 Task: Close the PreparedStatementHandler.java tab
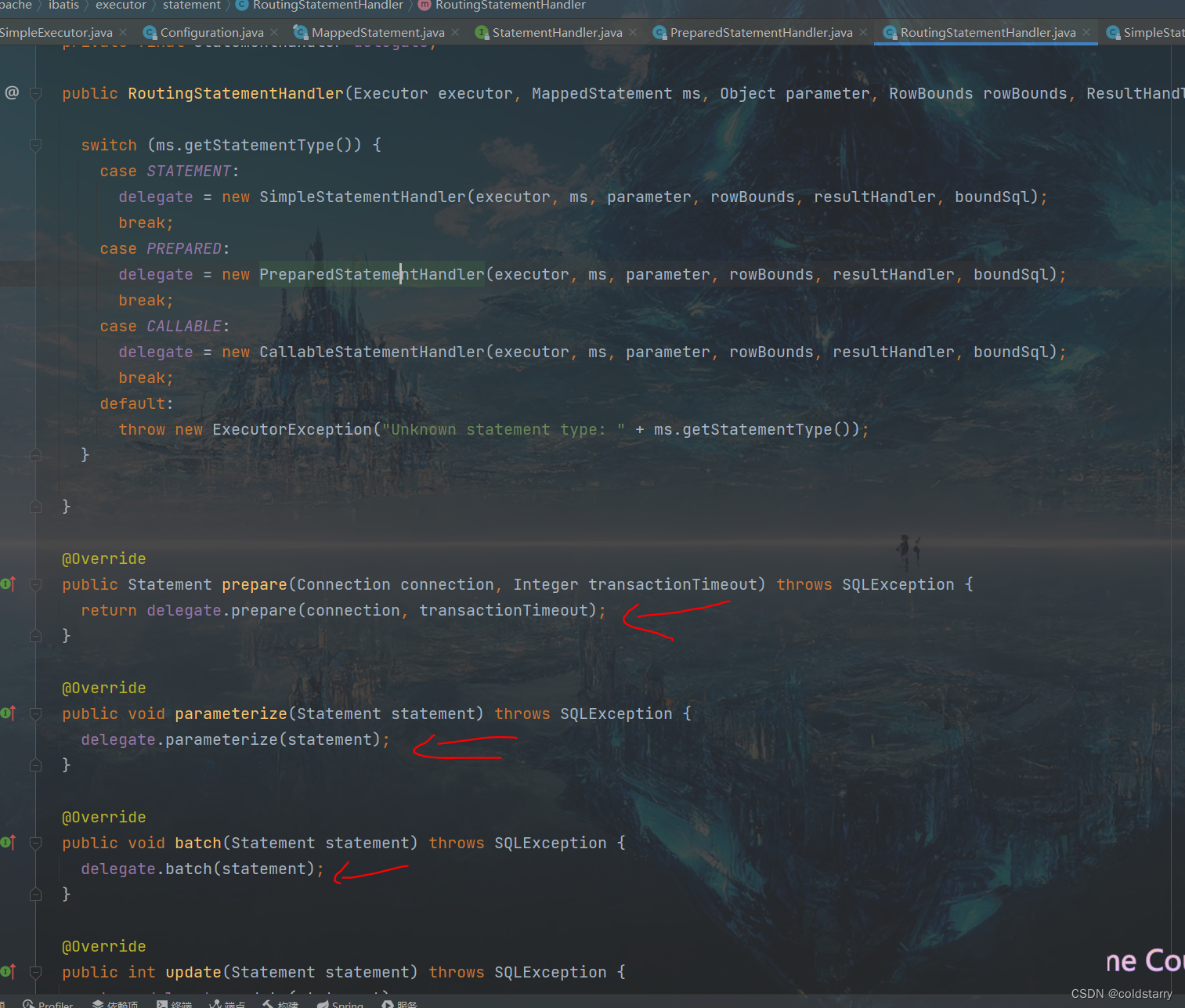click(x=863, y=32)
